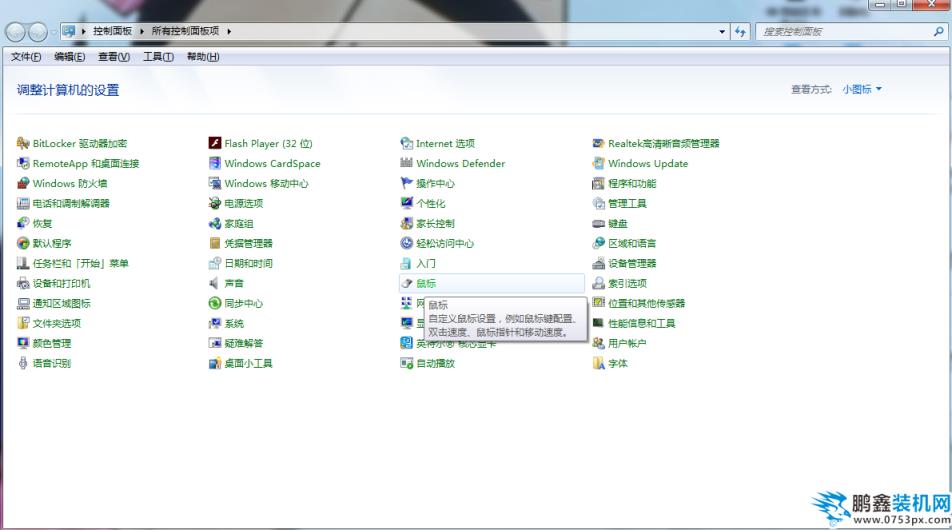Viewport: 952px width, 530px height.
Task: Click the 键盘 keyboard icon
Action: click(599, 223)
